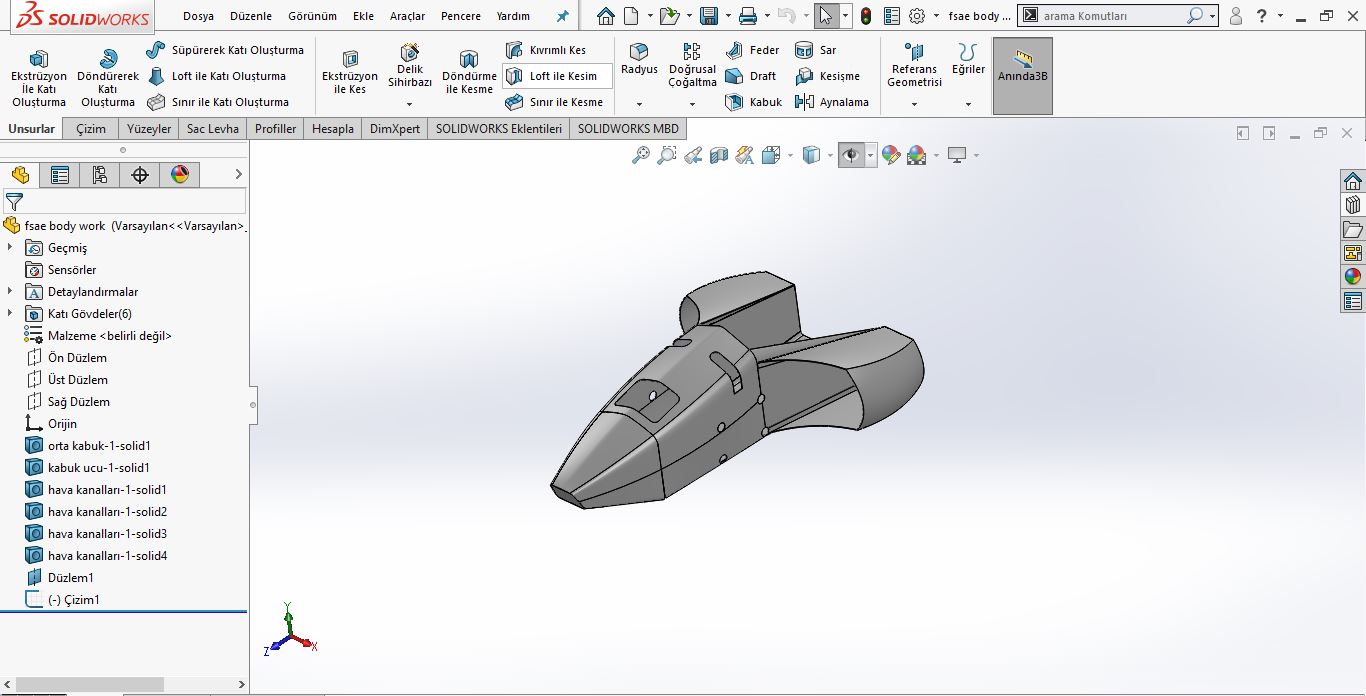The image size is (1366, 696).
Task: Select Döndürerek Katı Oluşturma tool
Action: coord(108,79)
